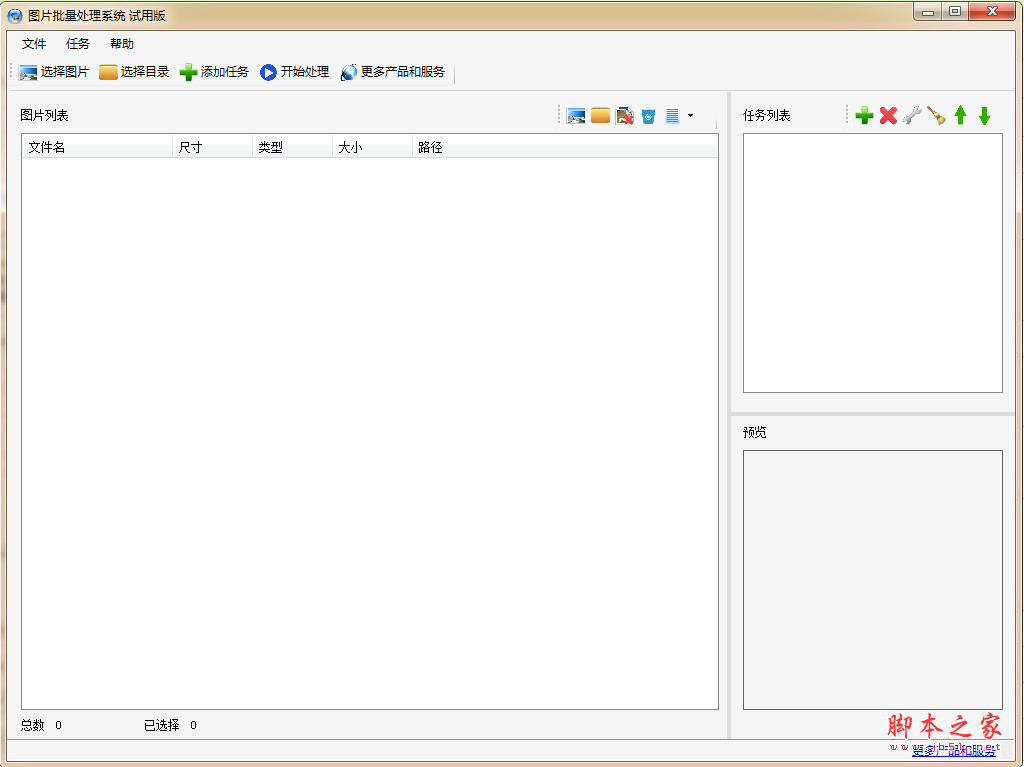Click 添加任务 on the main toolbar
This screenshot has width=1024, height=767.
coord(214,71)
